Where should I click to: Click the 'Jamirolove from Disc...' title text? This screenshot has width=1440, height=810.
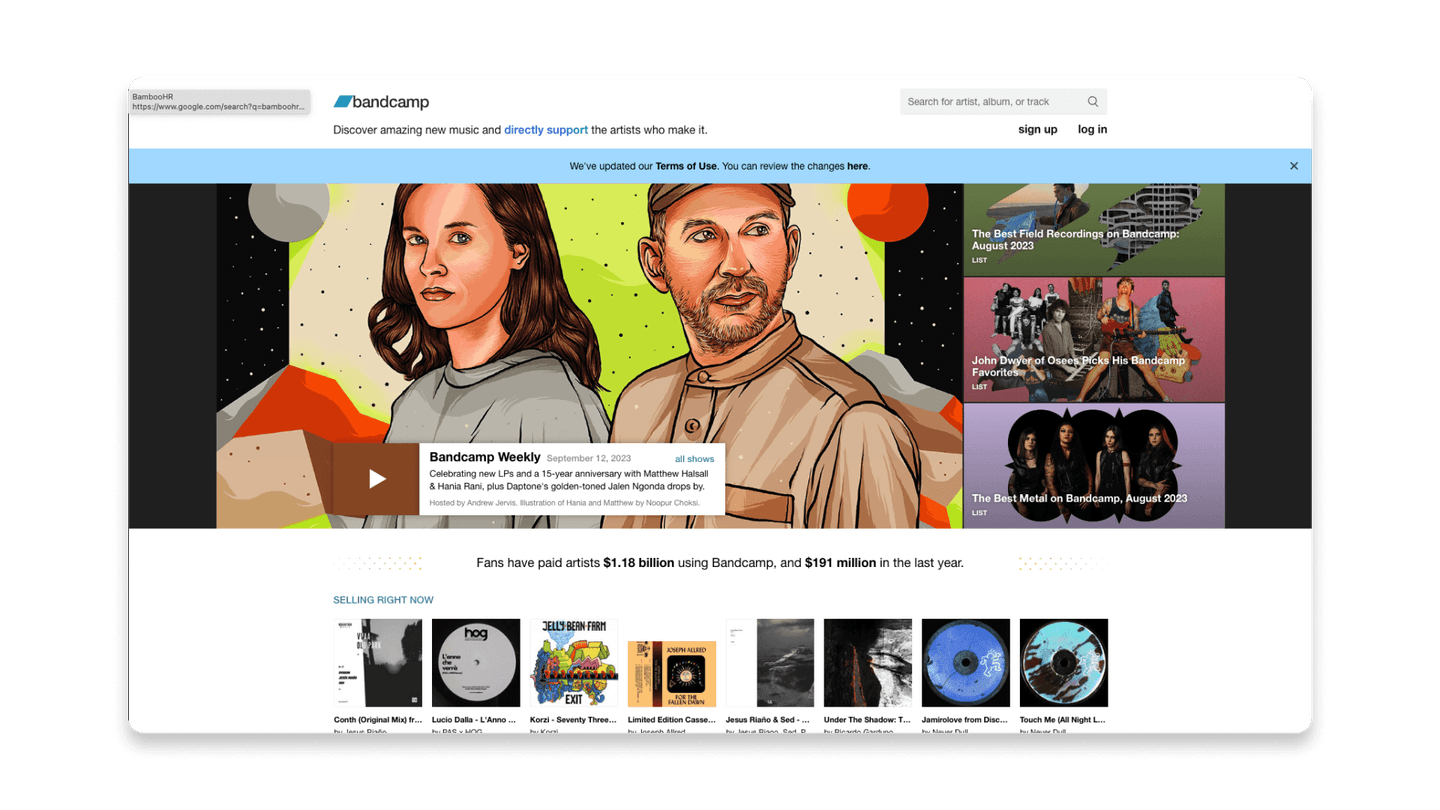pos(965,720)
